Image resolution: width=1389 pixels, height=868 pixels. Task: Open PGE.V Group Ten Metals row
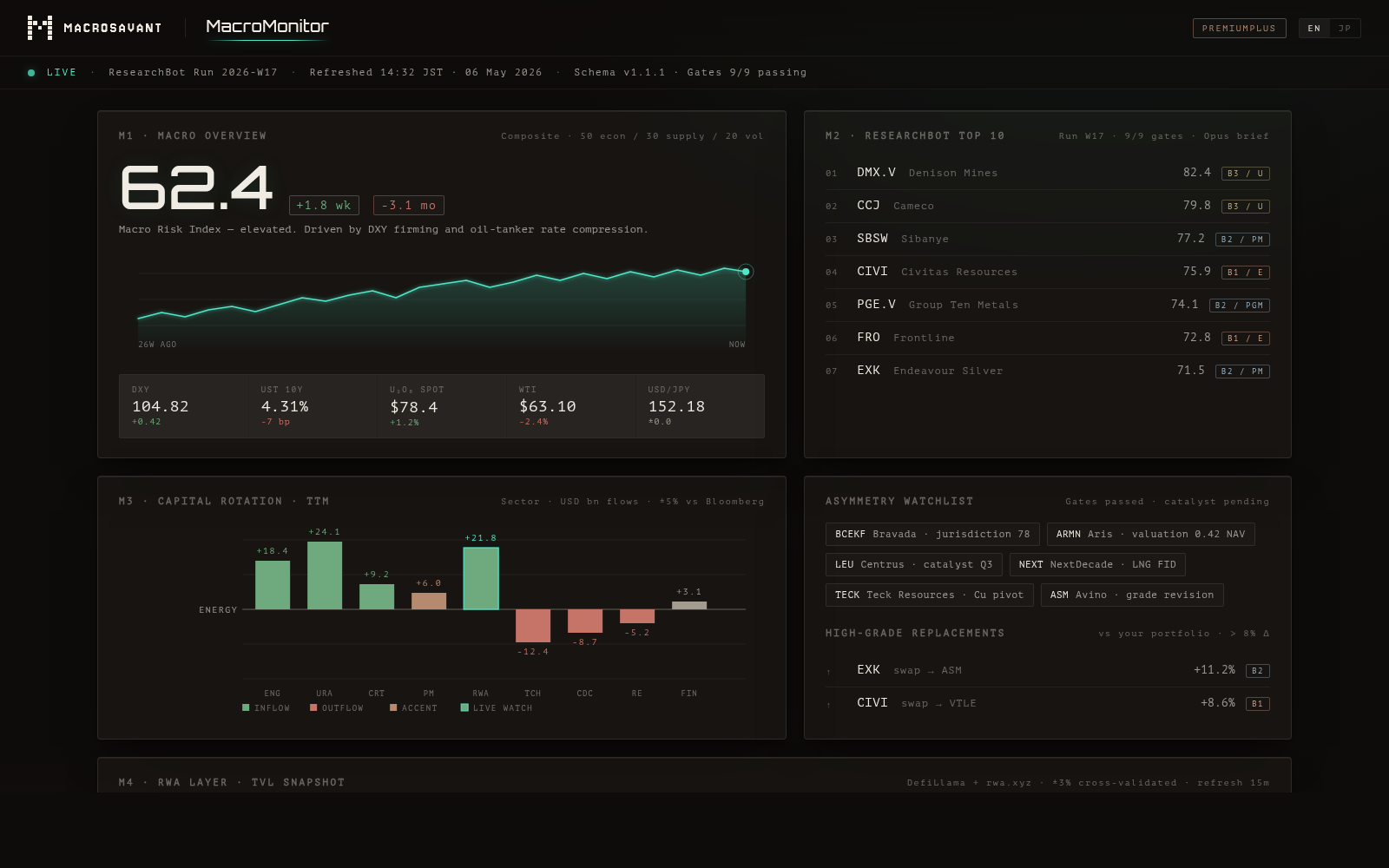point(1048,305)
